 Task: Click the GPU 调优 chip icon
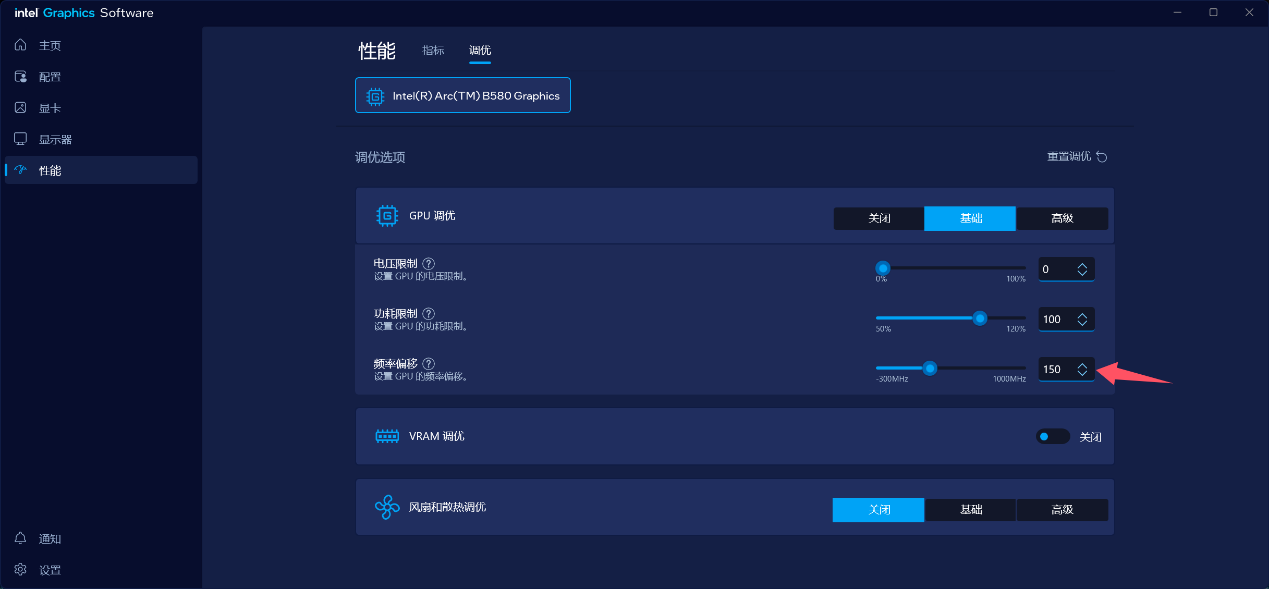tap(386, 216)
